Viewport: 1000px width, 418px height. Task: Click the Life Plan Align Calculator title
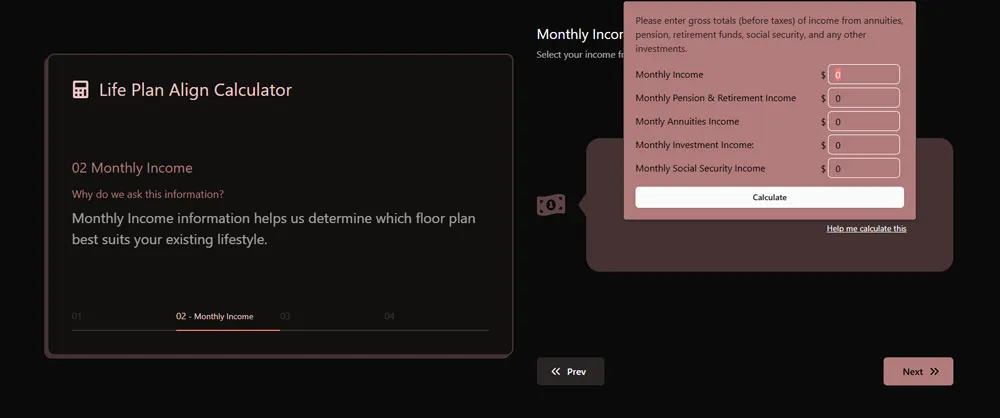195,90
